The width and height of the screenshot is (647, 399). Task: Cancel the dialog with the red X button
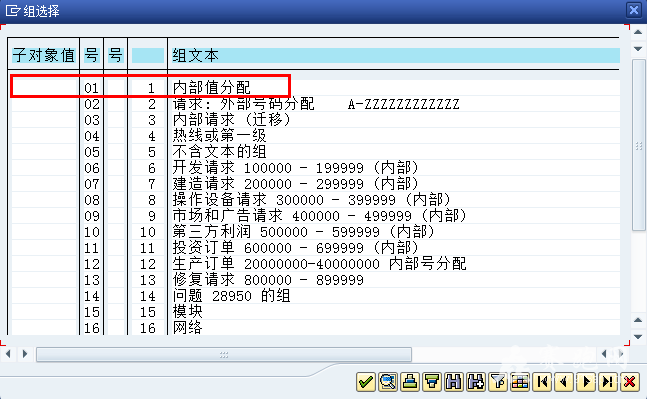point(630,382)
